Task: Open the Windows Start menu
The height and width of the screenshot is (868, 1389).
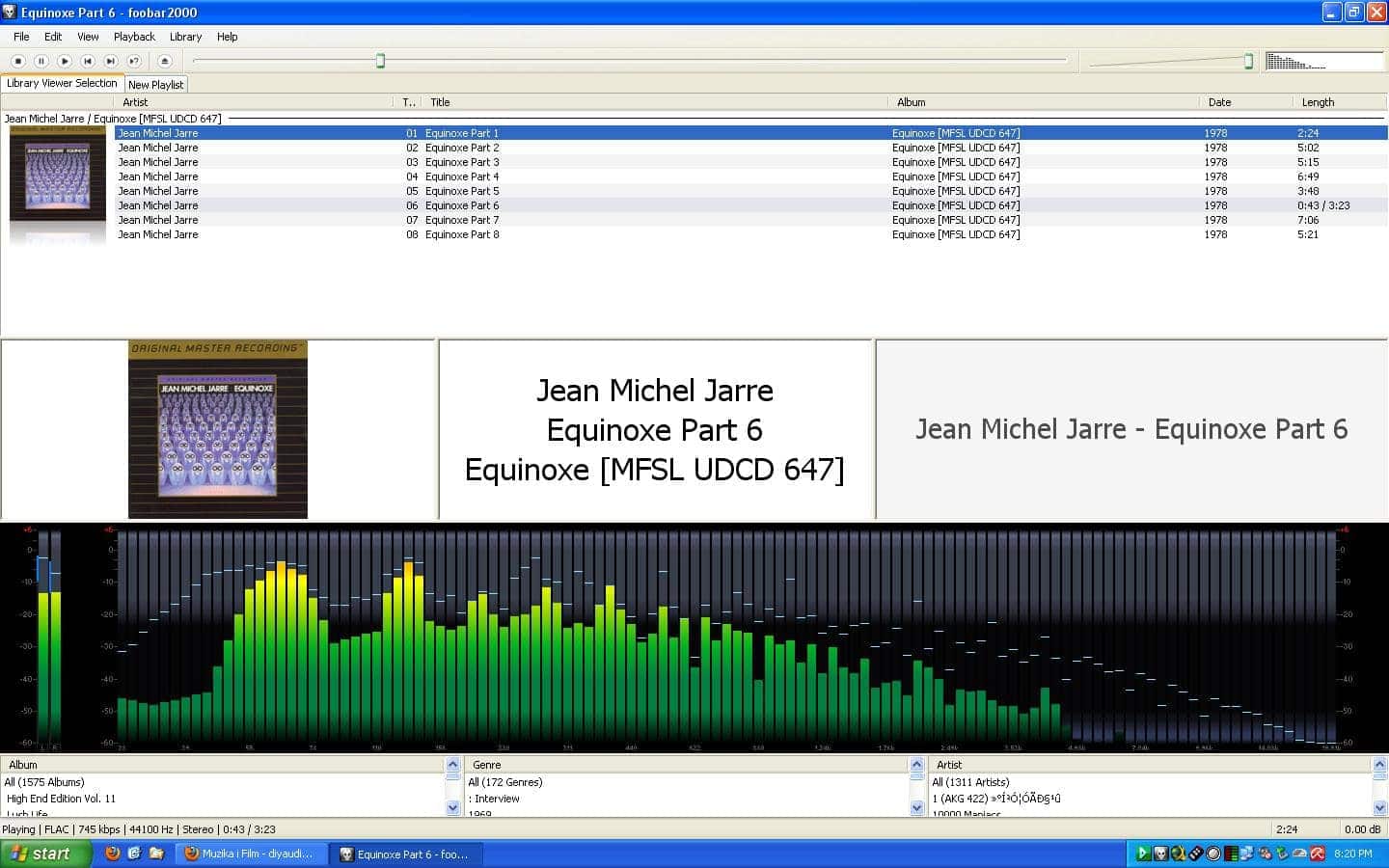Action: point(46,854)
